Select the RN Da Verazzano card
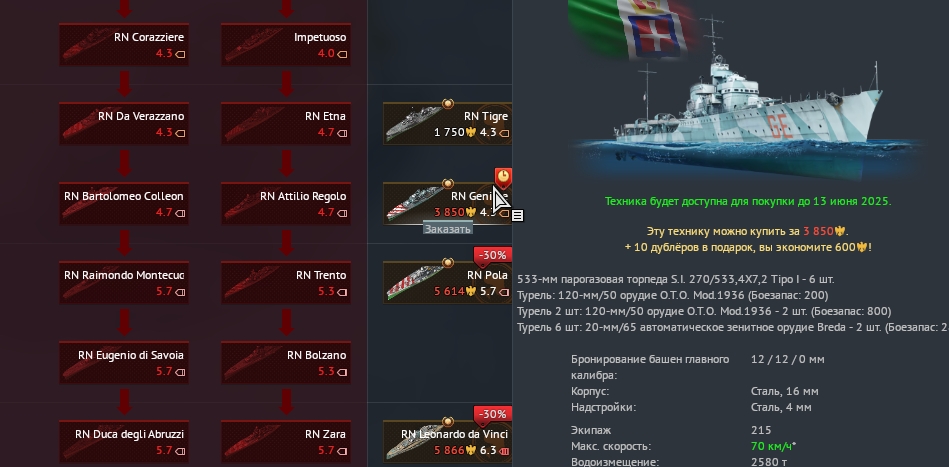Viewport: 949px width, 467px height. coord(124,123)
